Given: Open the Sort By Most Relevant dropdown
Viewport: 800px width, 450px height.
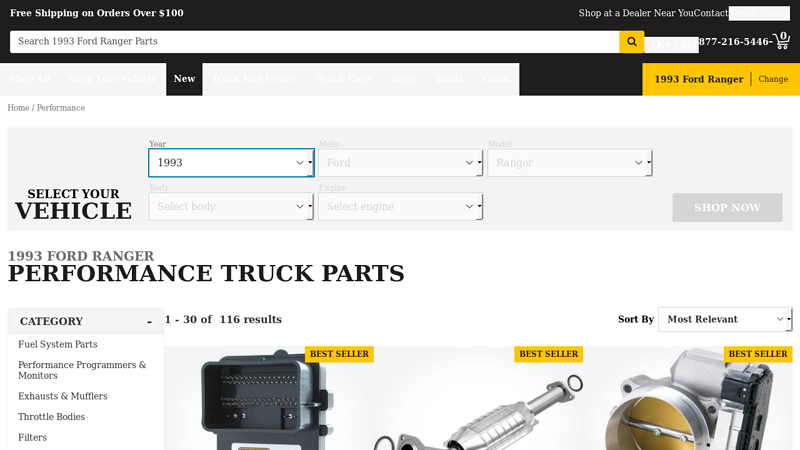Looking at the screenshot, I should coord(725,319).
